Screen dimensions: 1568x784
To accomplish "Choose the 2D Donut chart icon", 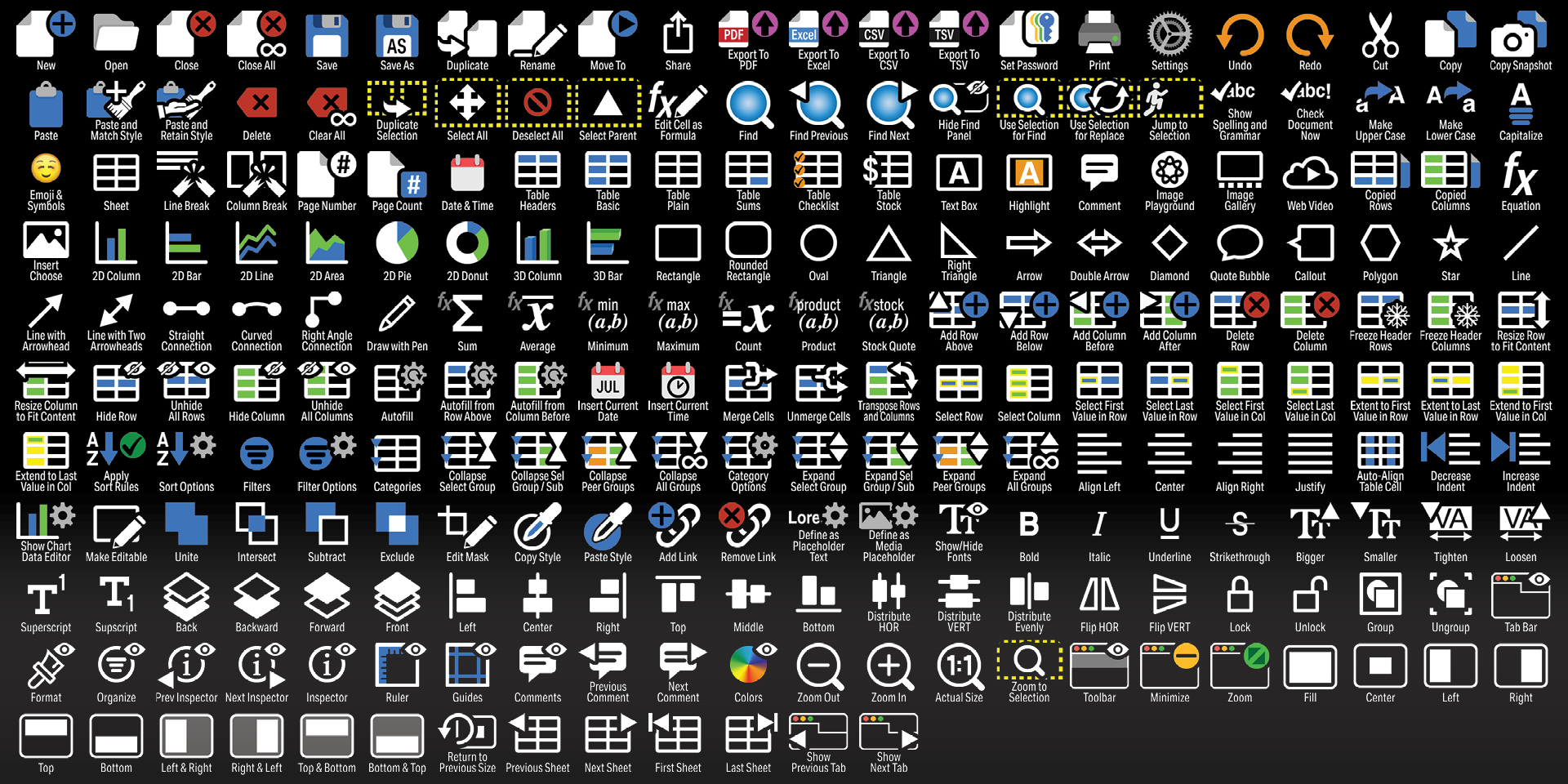I will click(x=467, y=243).
